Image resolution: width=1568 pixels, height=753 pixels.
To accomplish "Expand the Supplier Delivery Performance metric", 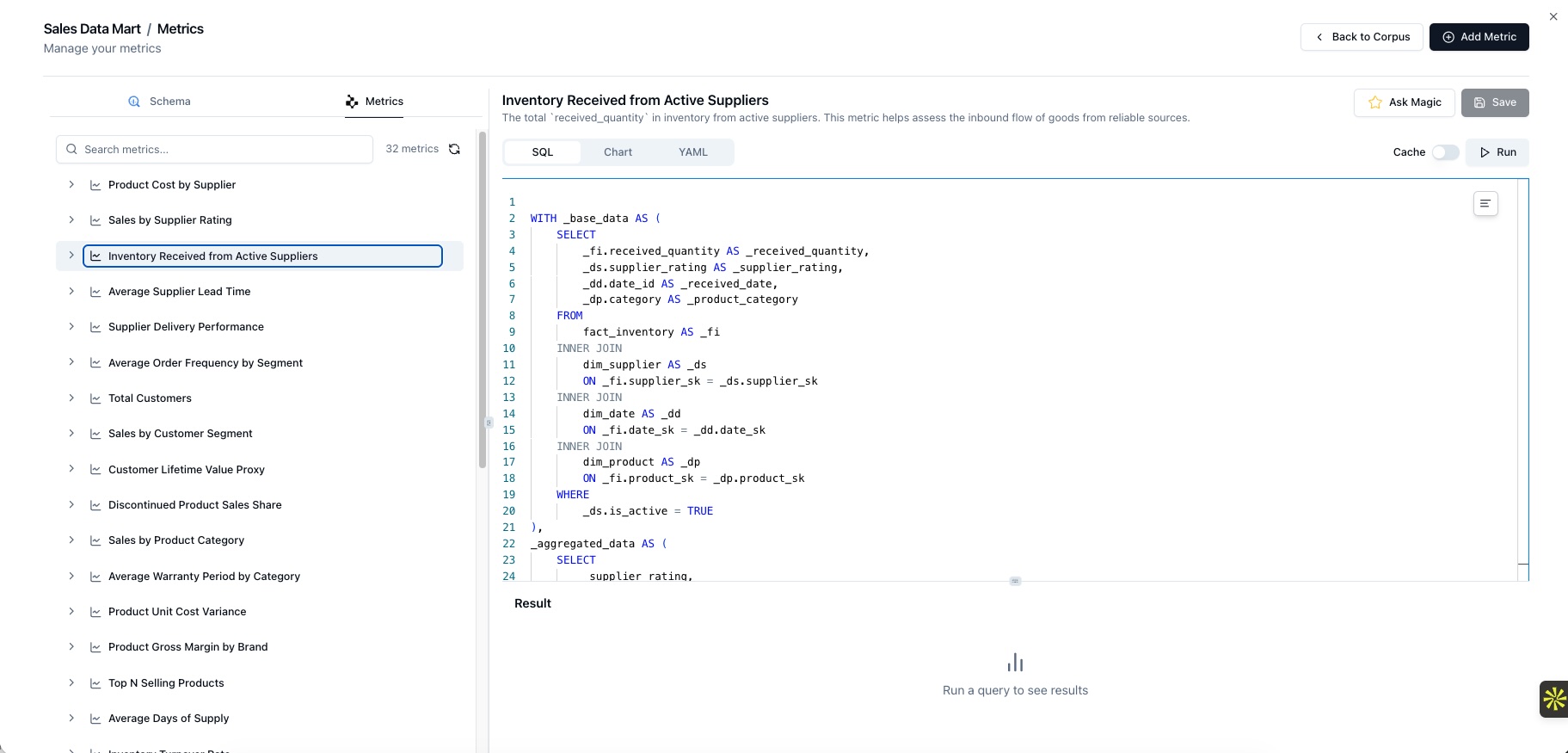I will 71,326.
